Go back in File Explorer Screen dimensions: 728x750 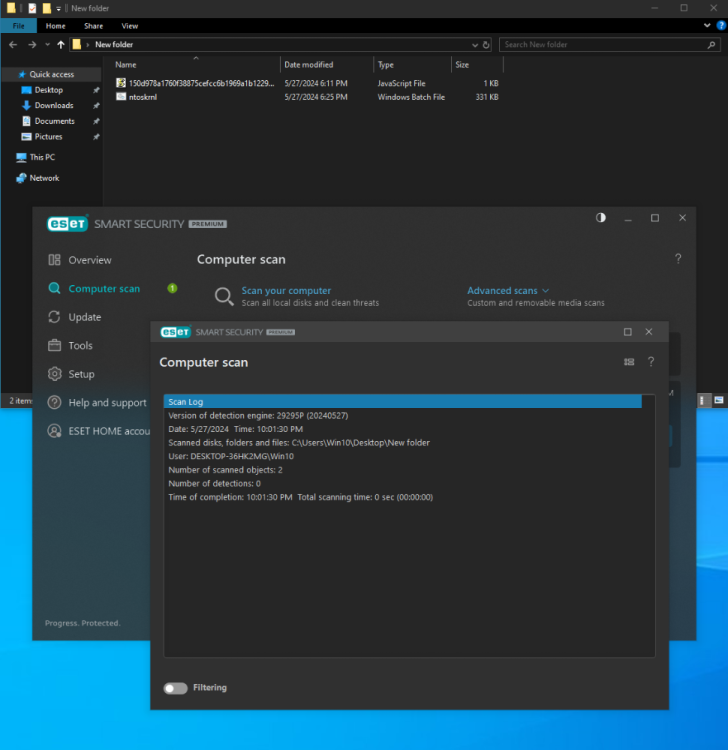(x=13, y=44)
